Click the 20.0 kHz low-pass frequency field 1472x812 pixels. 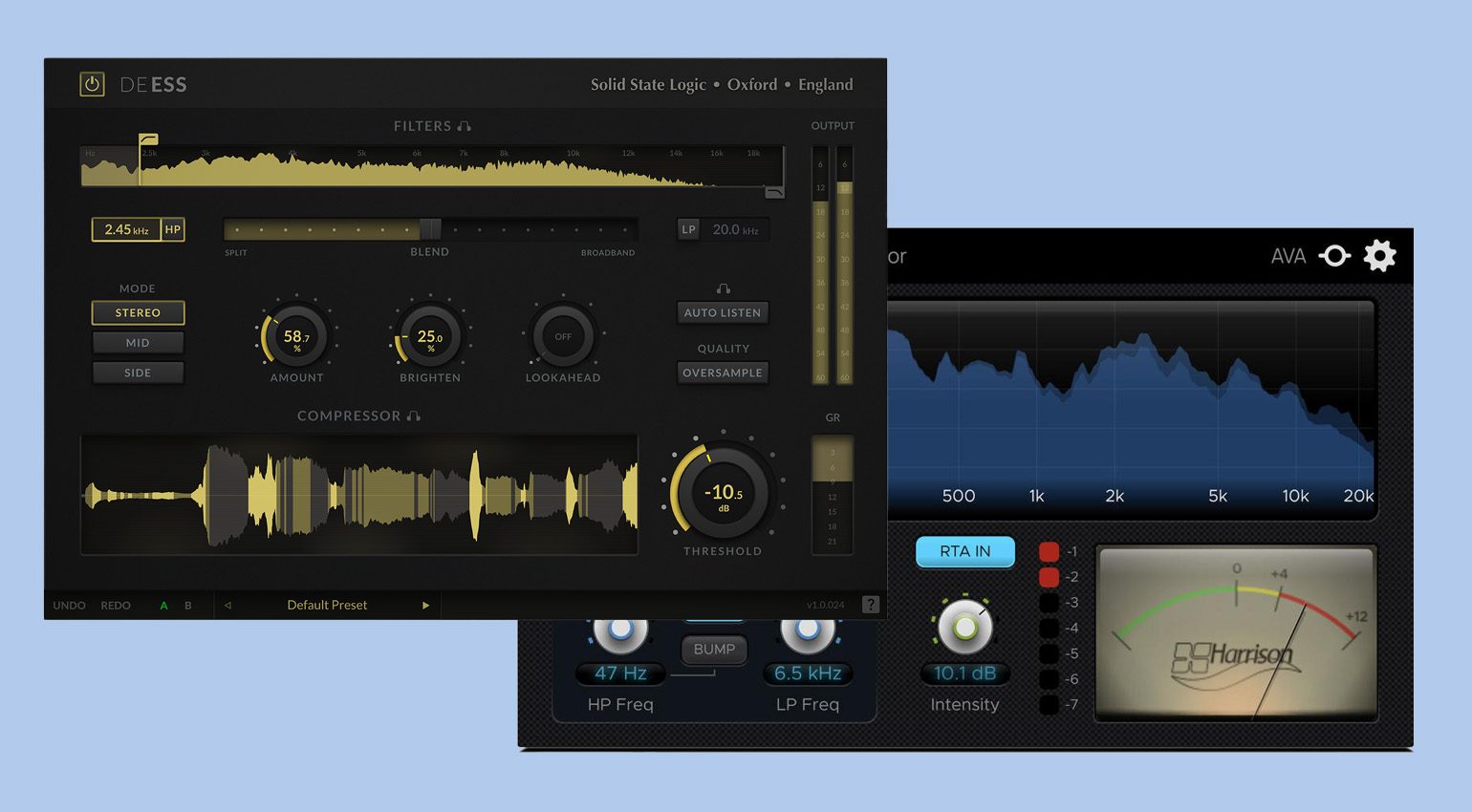pyautogui.click(x=735, y=229)
